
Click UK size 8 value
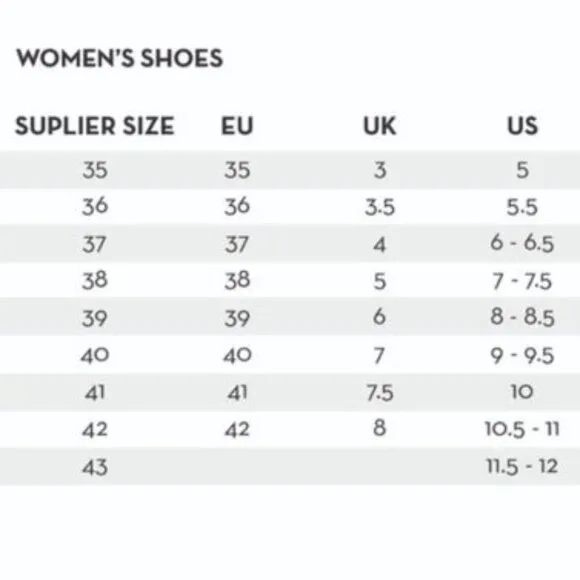pyautogui.click(x=380, y=428)
